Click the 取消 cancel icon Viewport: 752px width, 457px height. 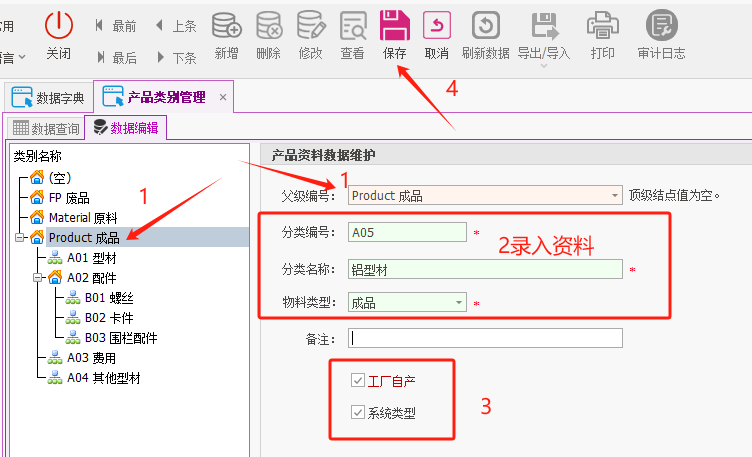436,25
